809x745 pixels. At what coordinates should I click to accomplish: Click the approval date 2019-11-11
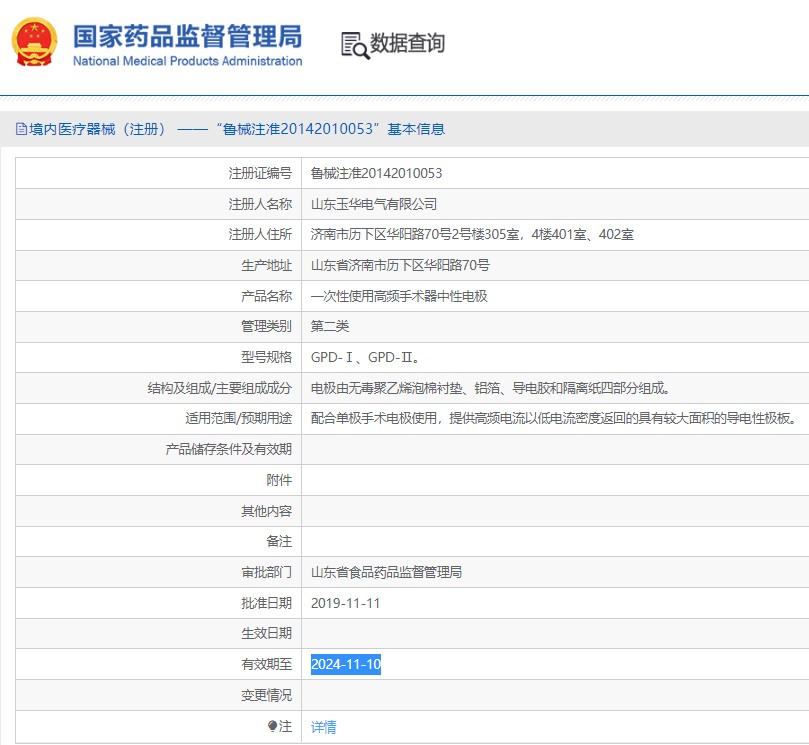345,603
